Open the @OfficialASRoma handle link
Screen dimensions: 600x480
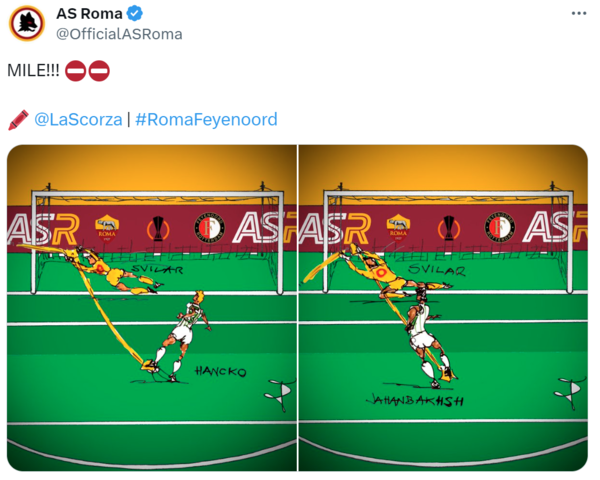[119, 34]
